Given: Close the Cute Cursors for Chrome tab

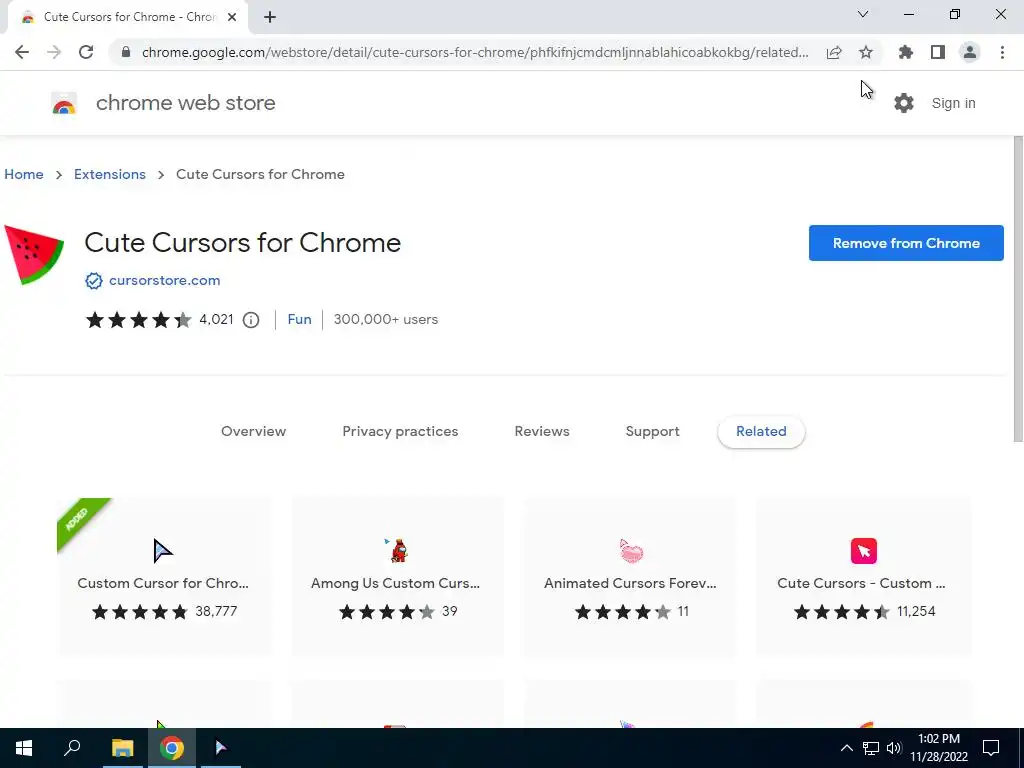Looking at the screenshot, I should 232,17.
